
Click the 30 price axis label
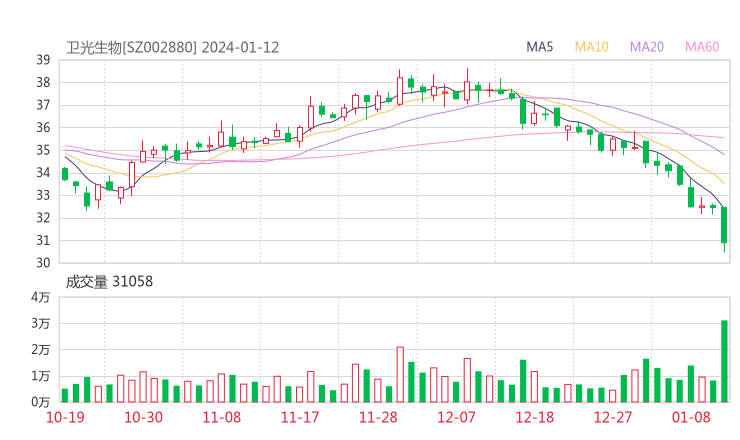click(43, 263)
